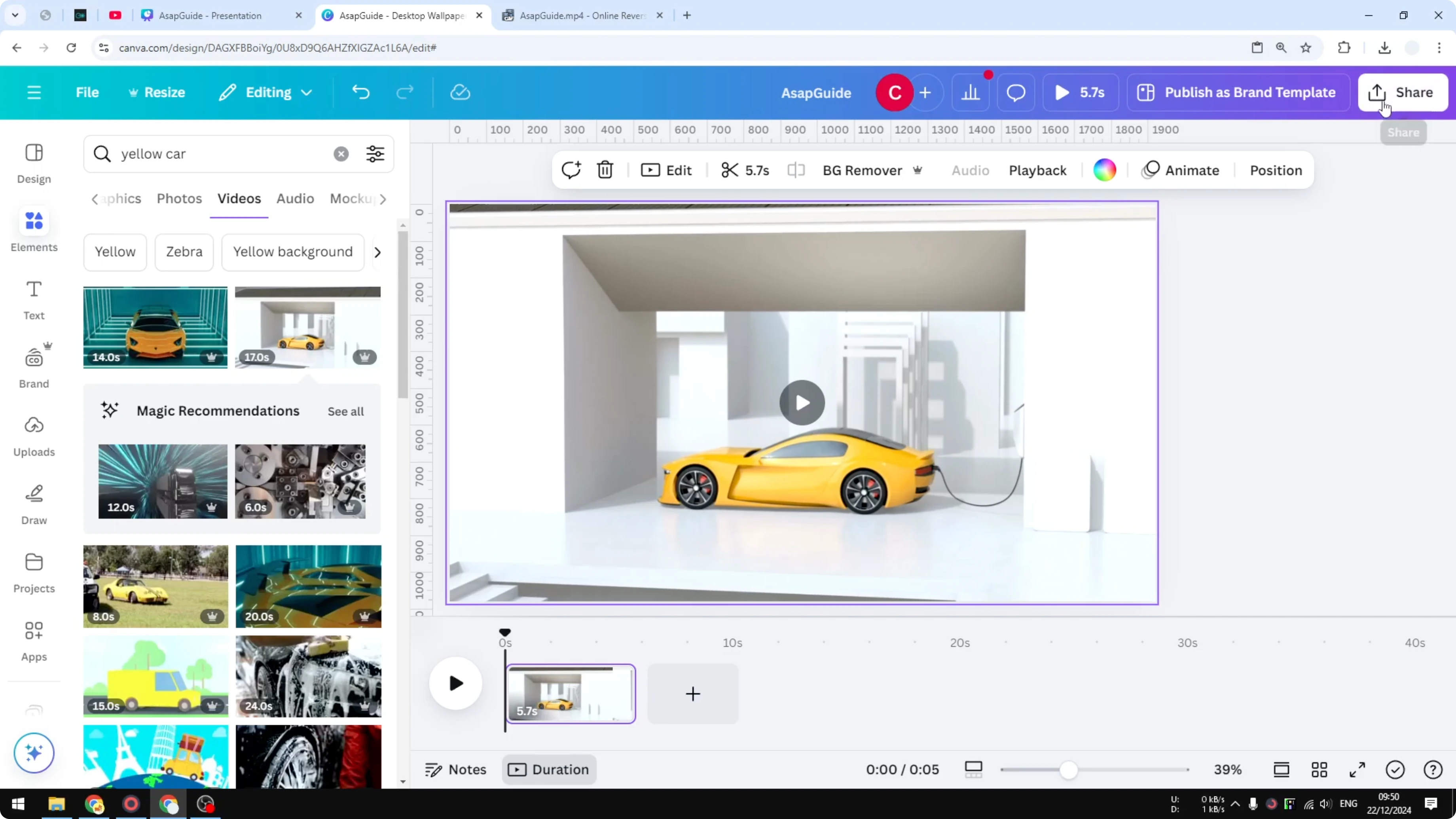
Task: Click the Share button
Action: click(1403, 92)
